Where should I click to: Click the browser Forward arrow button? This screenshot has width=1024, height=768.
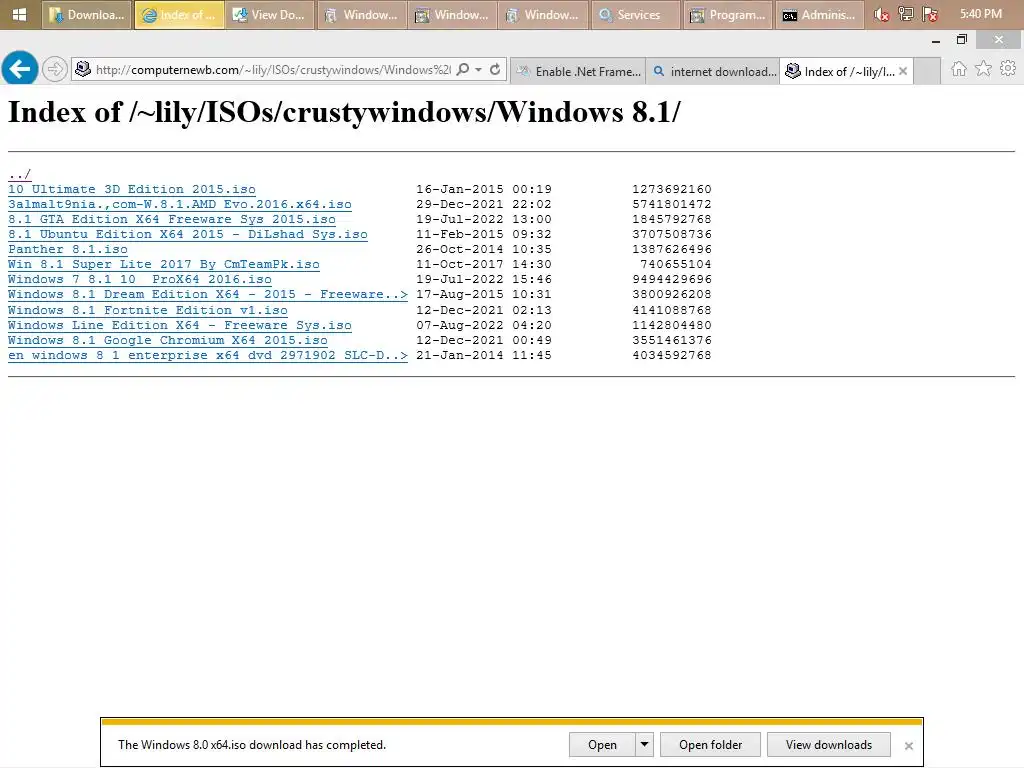(x=55, y=69)
